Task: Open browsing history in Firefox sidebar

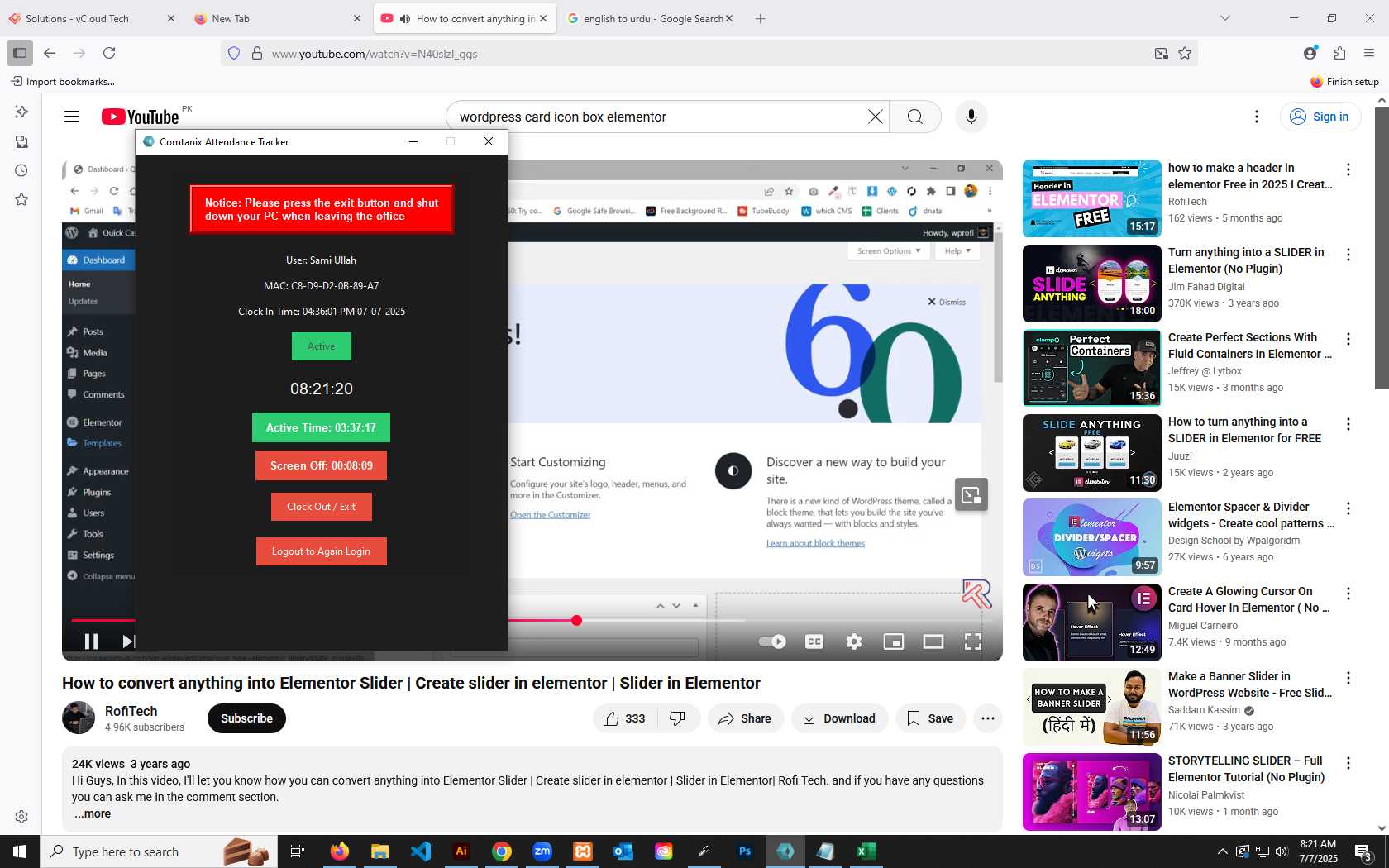Action: click(21, 170)
